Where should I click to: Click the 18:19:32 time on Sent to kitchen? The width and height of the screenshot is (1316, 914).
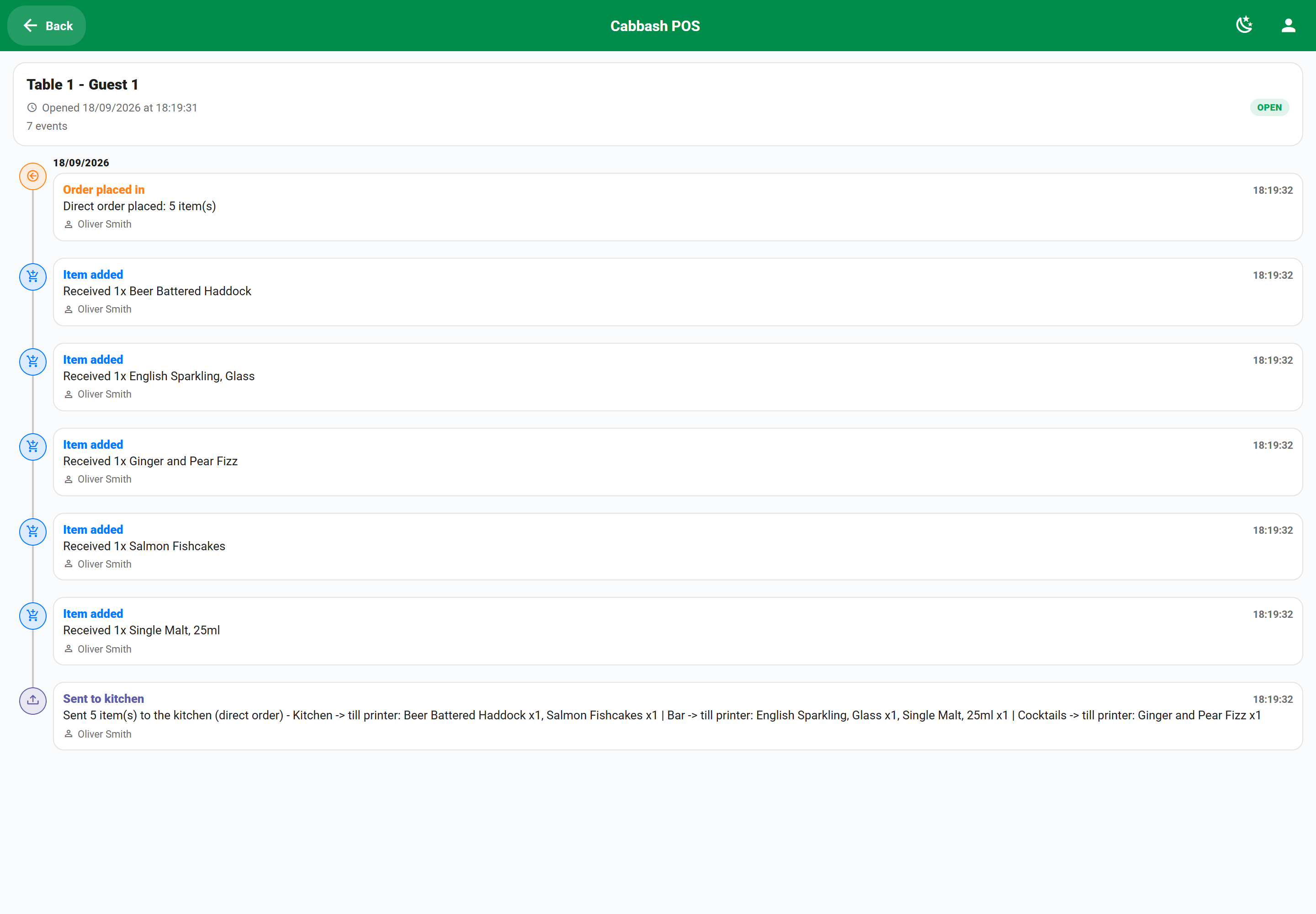[x=1273, y=699]
